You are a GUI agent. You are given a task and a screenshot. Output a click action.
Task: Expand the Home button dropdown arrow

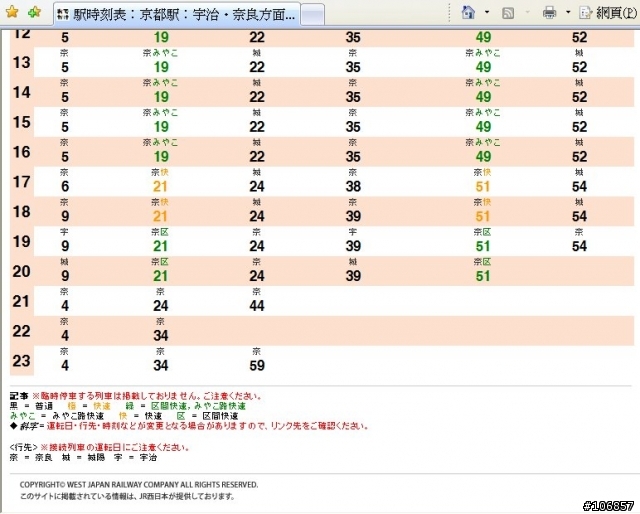tap(487, 13)
